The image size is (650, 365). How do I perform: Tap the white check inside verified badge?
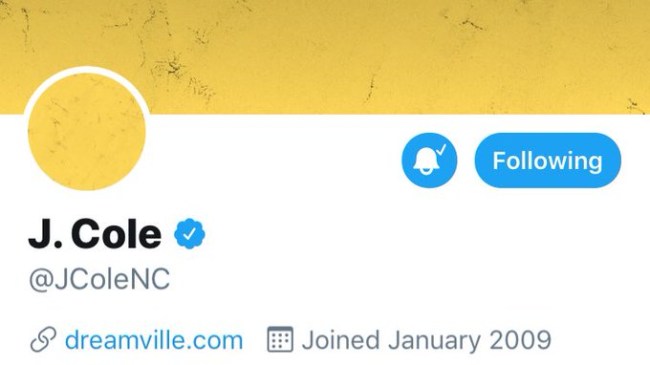pyautogui.click(x=189, y=234)
